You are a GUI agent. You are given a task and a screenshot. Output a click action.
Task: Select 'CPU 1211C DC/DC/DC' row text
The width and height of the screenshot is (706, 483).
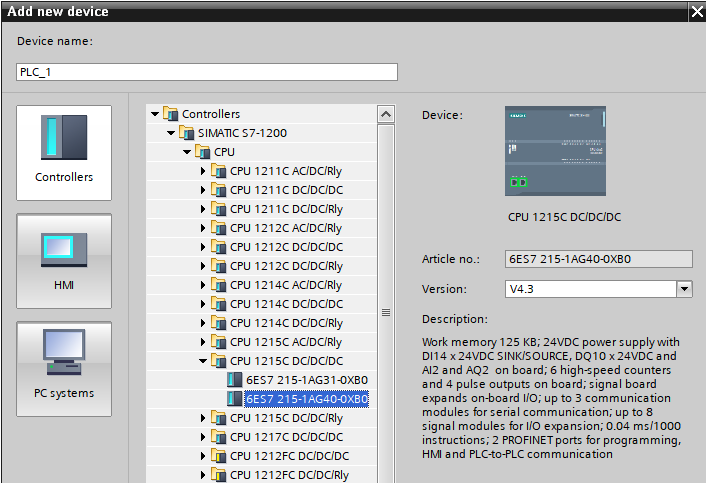pos(286,190)
